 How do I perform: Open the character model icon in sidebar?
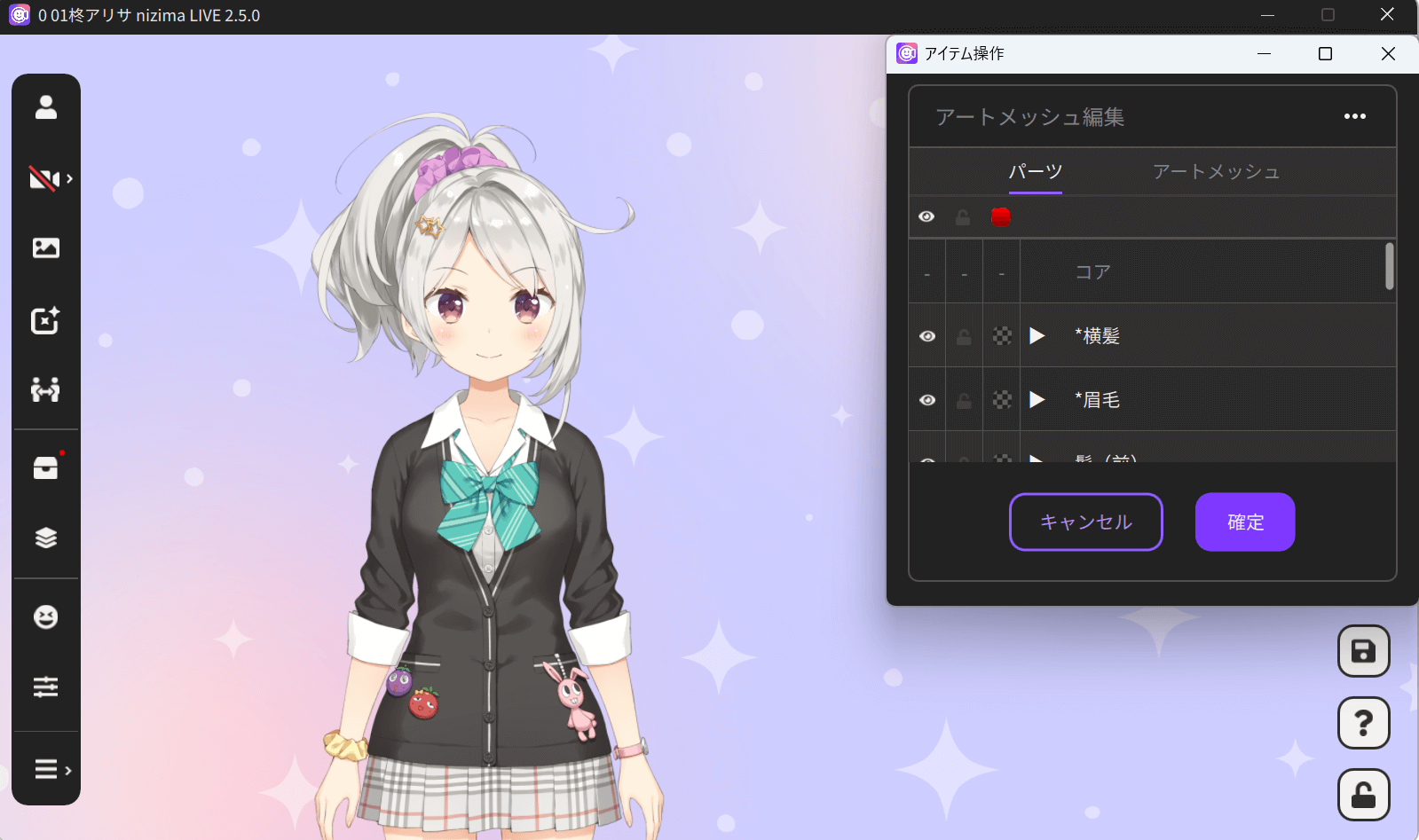[46, 107]
